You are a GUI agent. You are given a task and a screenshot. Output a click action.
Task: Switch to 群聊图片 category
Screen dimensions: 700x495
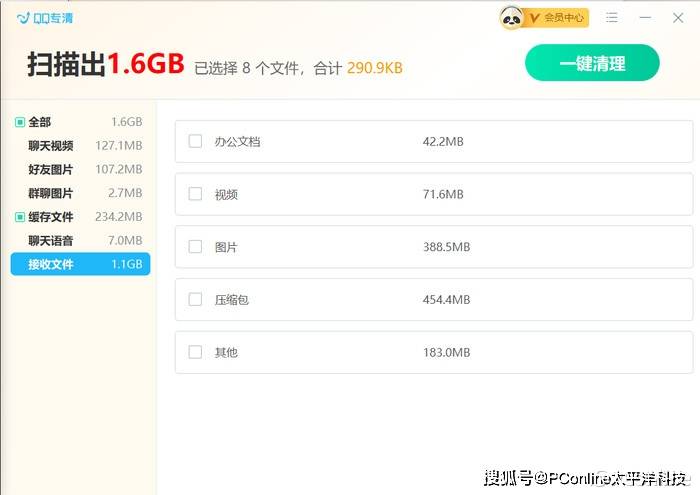(x=80, y=193)
